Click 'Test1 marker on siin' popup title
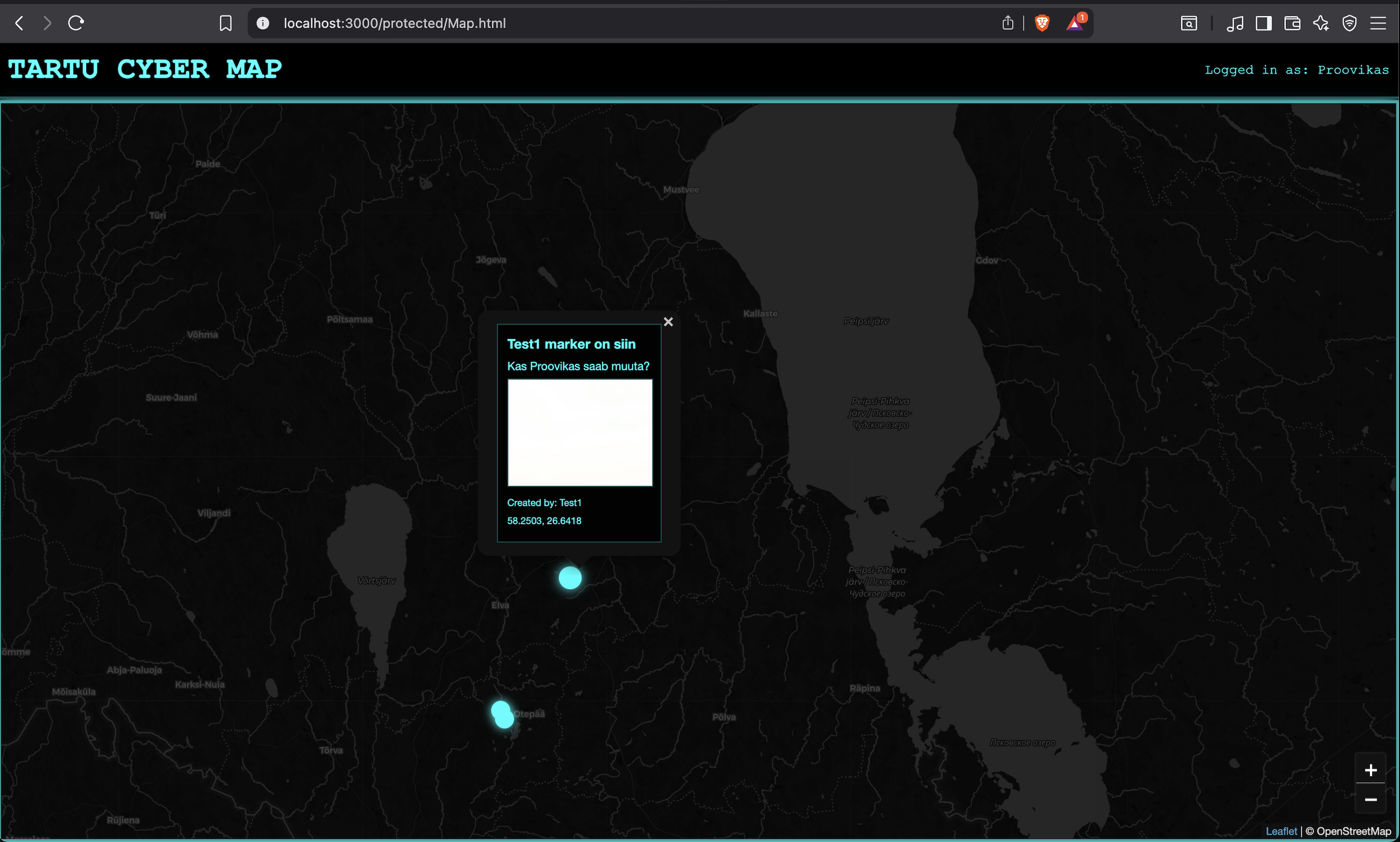Image resolution: width=1400 pixels, height=842 pixels. point(572,344)
